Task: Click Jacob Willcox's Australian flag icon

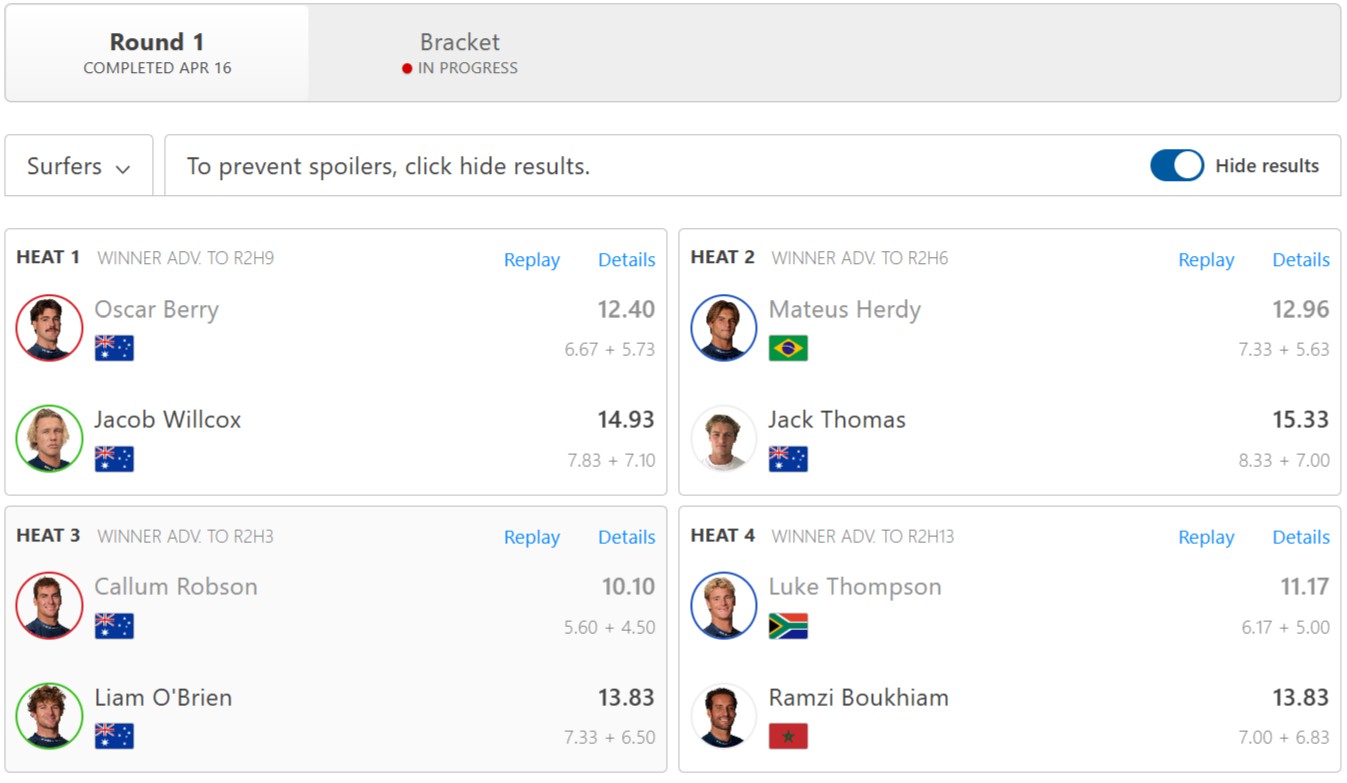Action: pyautogui.click(x=114, y=459)
